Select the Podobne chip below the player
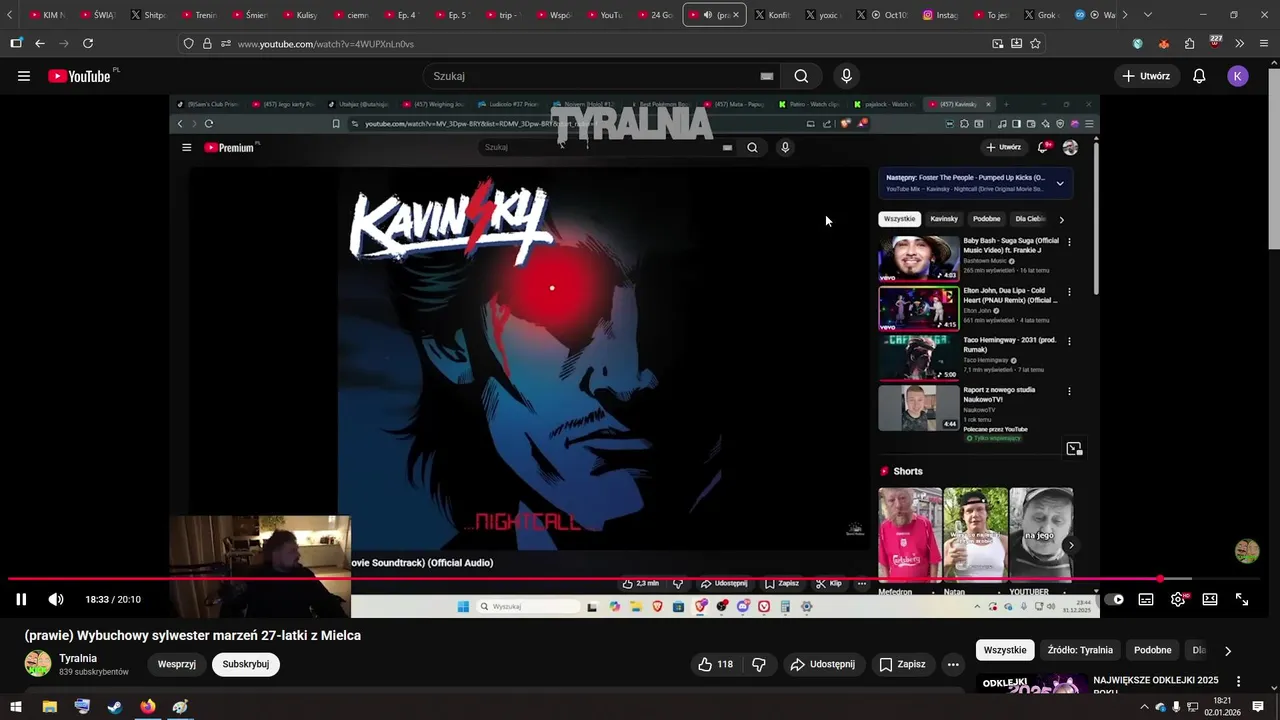 [1153, 650]
